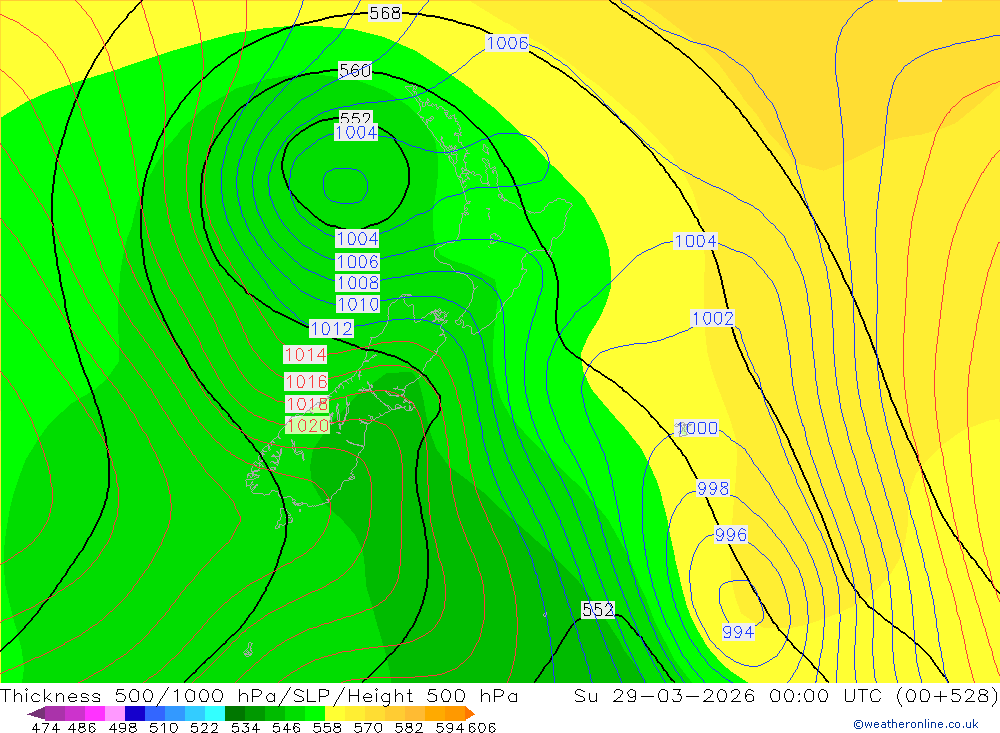Select the 1004 label just above the stacked 1006
Image resolution: width=1000 pixels, height=733 pixels.
point(357,239)
